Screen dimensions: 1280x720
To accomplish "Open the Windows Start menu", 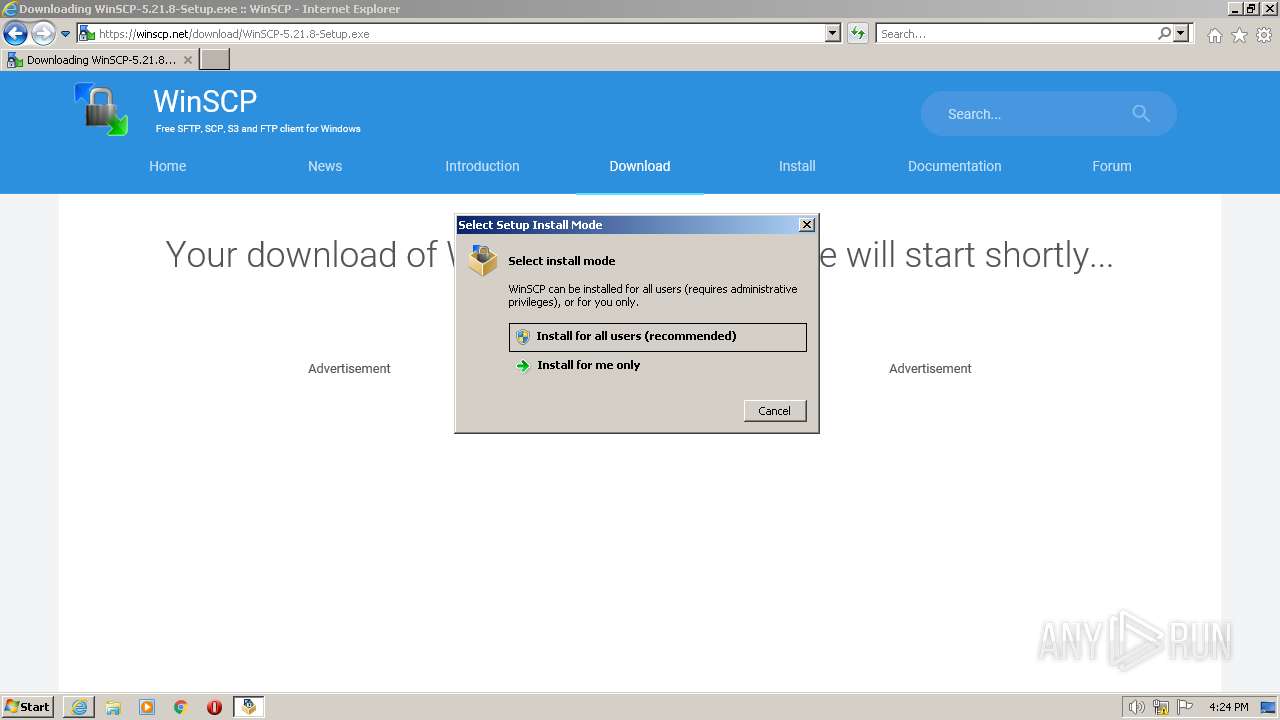I will coord(28,707).
